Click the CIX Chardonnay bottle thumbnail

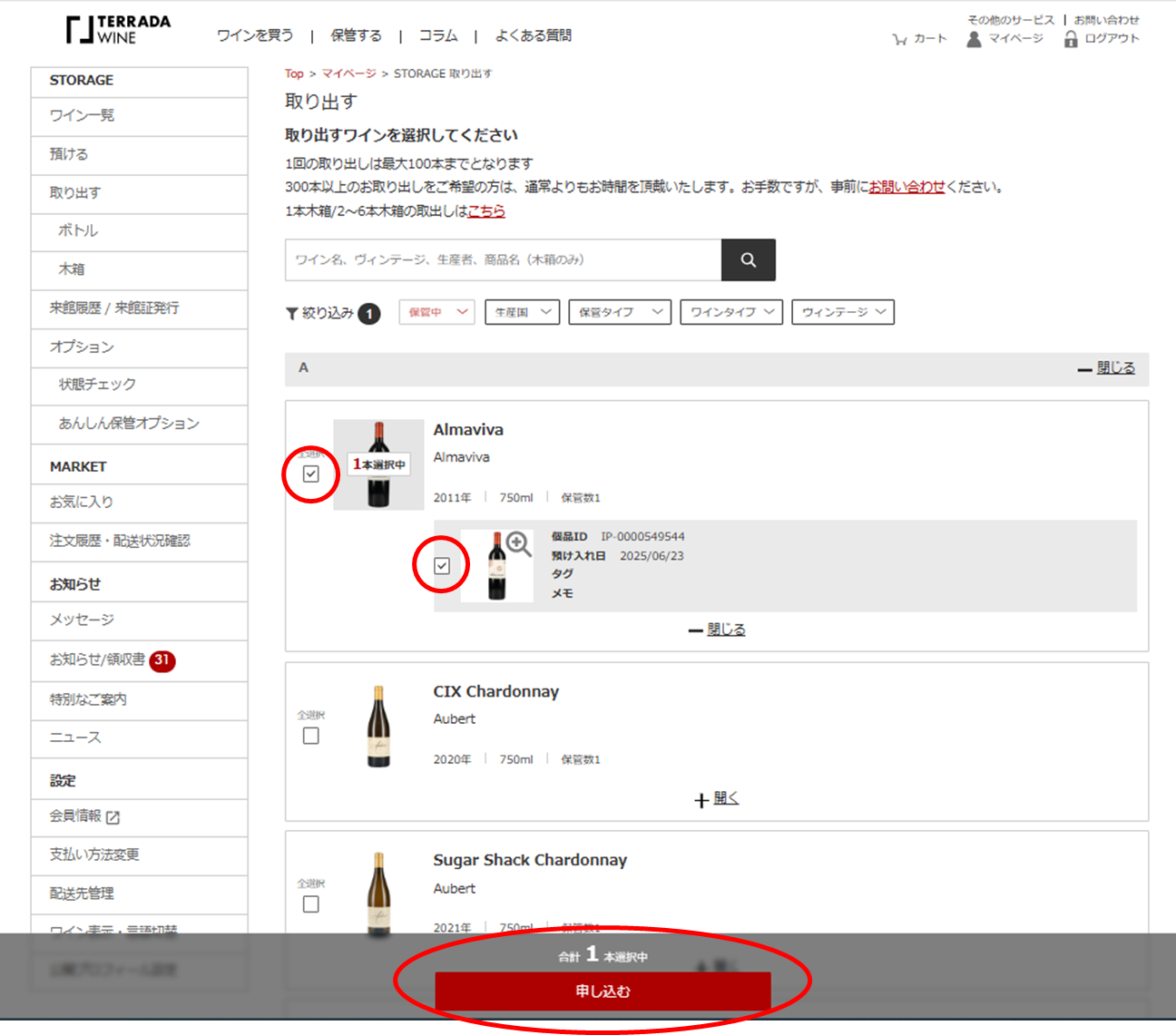[378, 727]
